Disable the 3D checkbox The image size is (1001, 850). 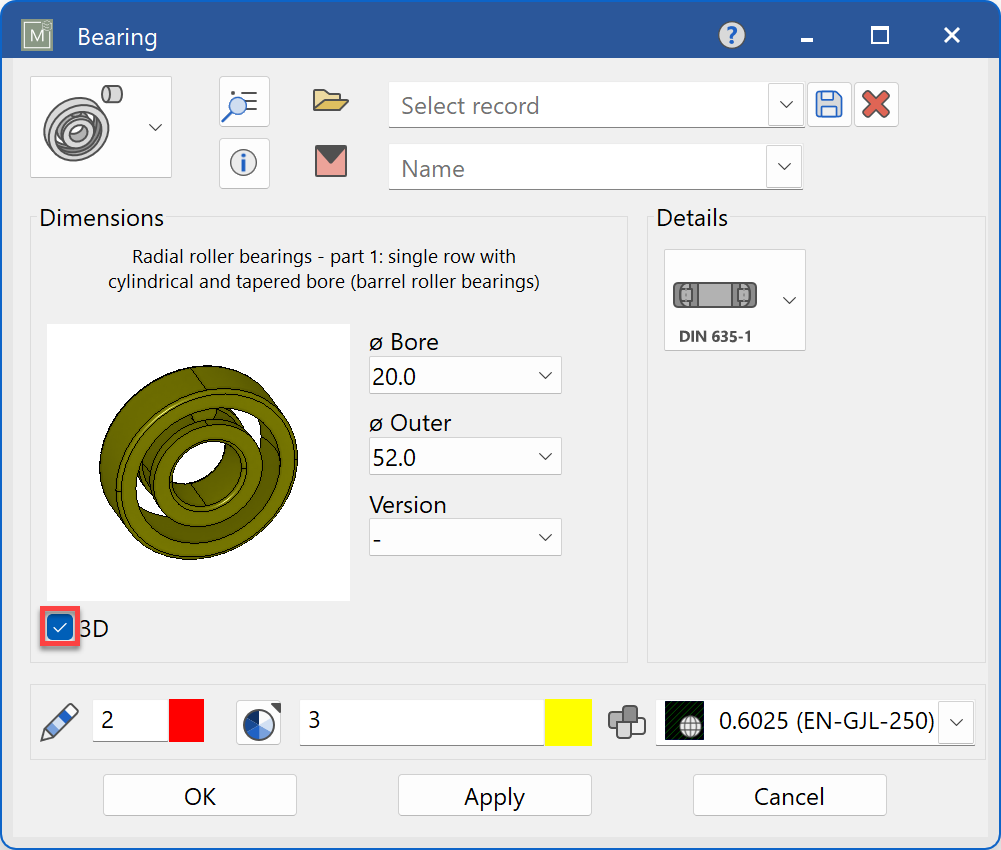pyautogui.click(x=59, y=627)
